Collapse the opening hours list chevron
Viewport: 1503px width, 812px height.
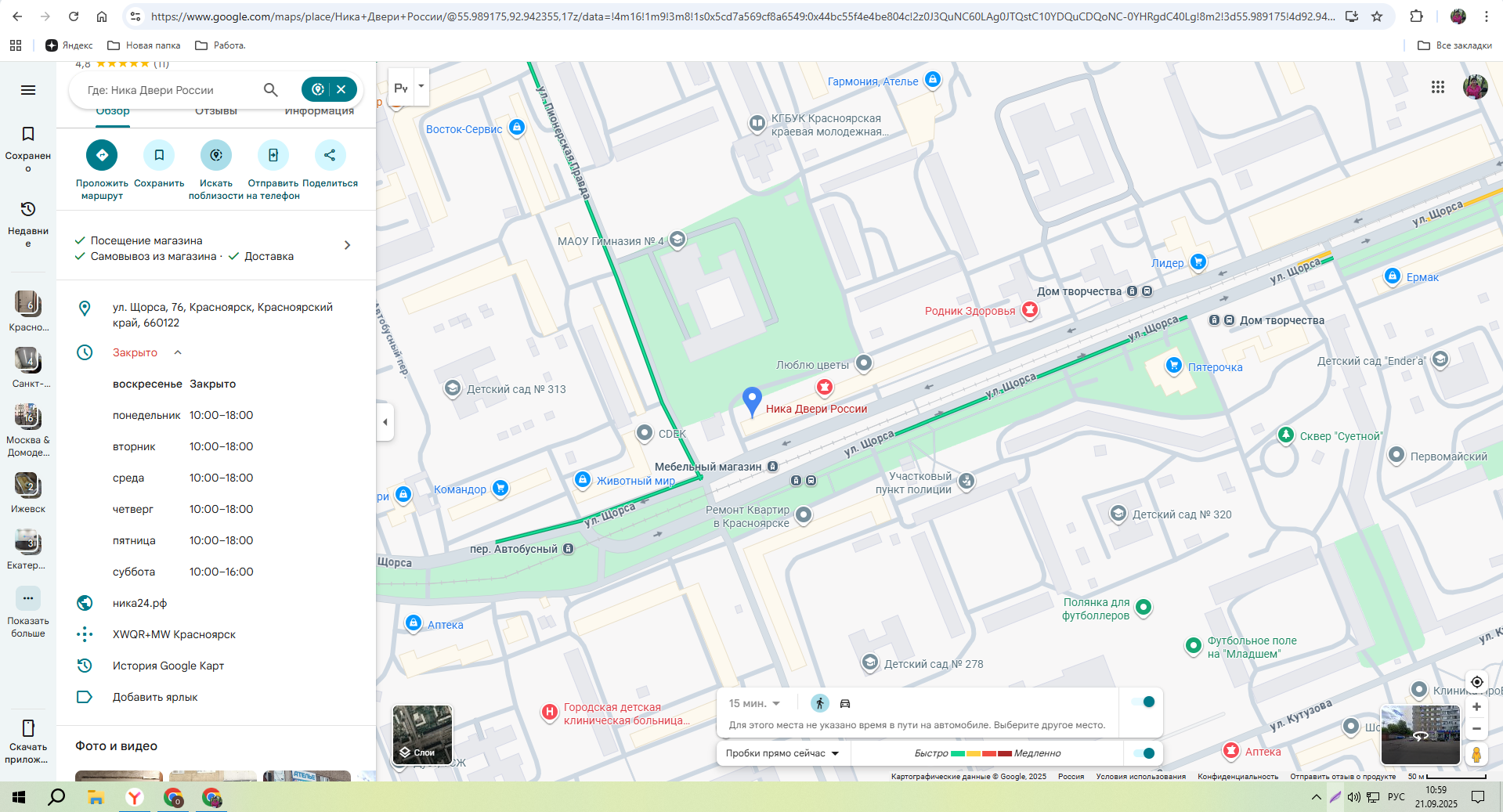pyautogui.click(x=178, y=352)
